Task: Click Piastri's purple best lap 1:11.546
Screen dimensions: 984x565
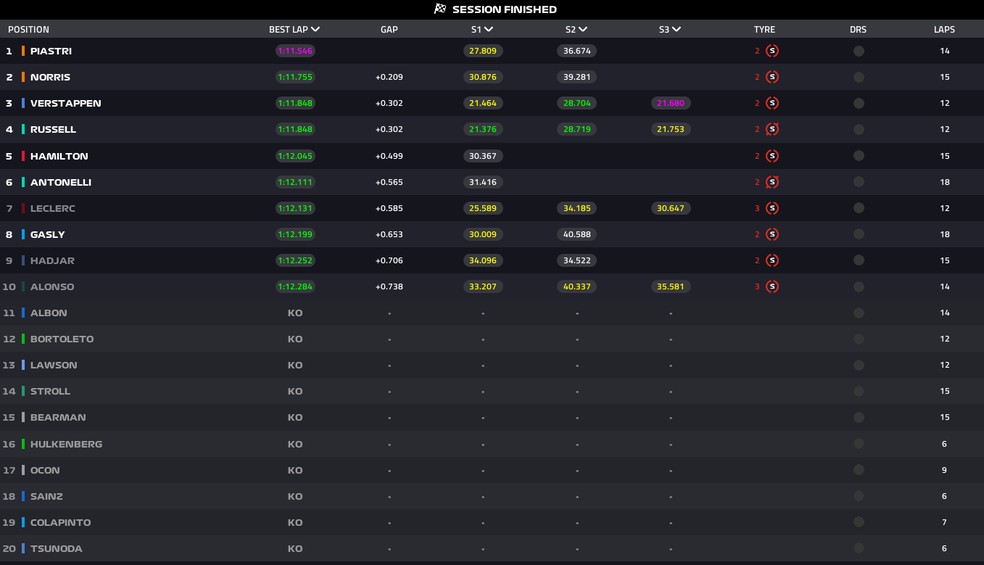Action: pos(295,51)
